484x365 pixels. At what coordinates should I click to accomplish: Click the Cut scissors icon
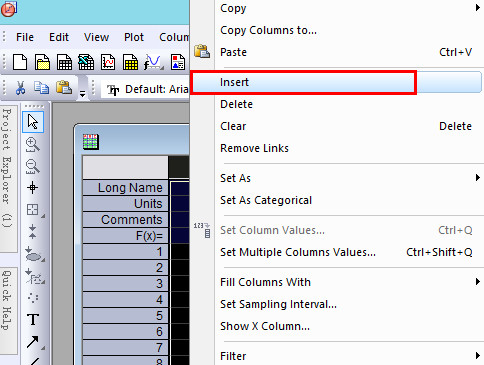(x=20, y=88)
